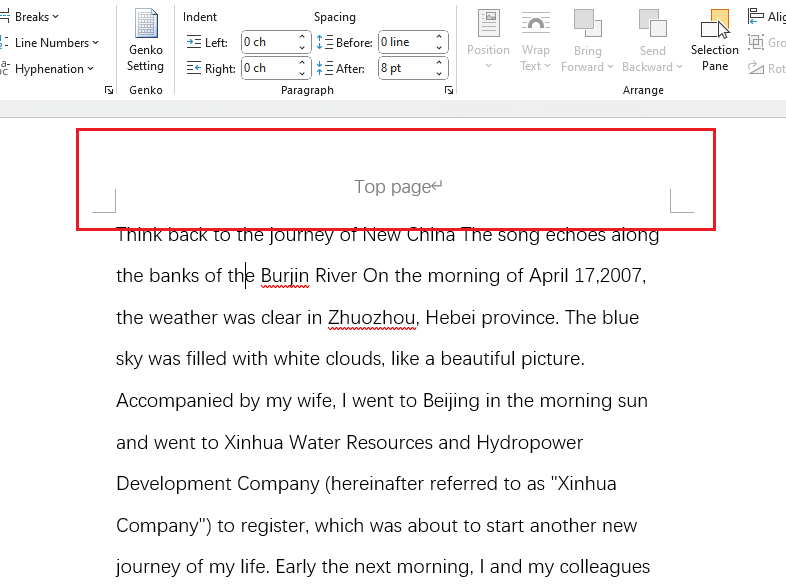Viewport: 786px width, 588px height.
Task: Click the Indent Right icon
Action: 193,68
